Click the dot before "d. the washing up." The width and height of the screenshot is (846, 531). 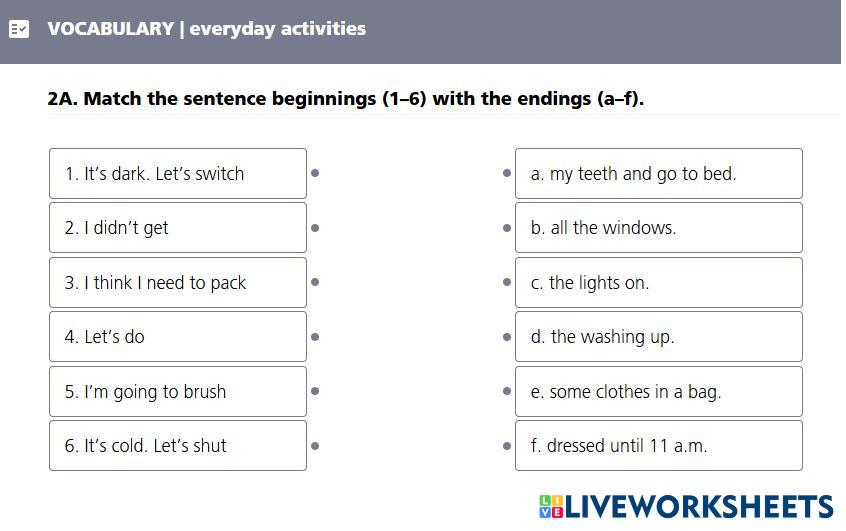pyautogui.click(x=507, y=337)
